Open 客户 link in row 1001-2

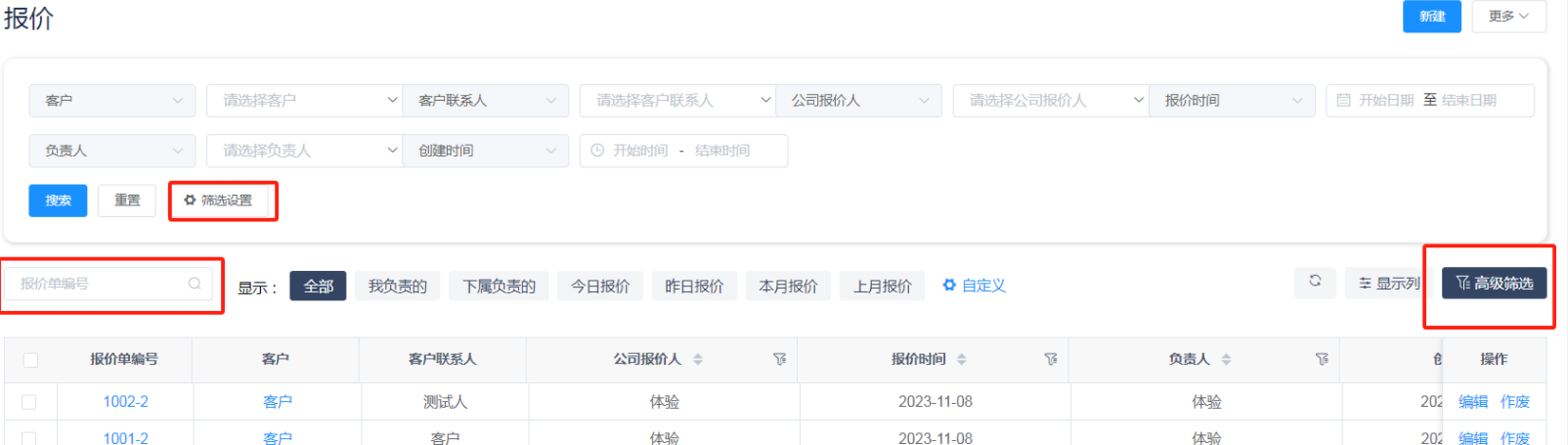(278, 438)
